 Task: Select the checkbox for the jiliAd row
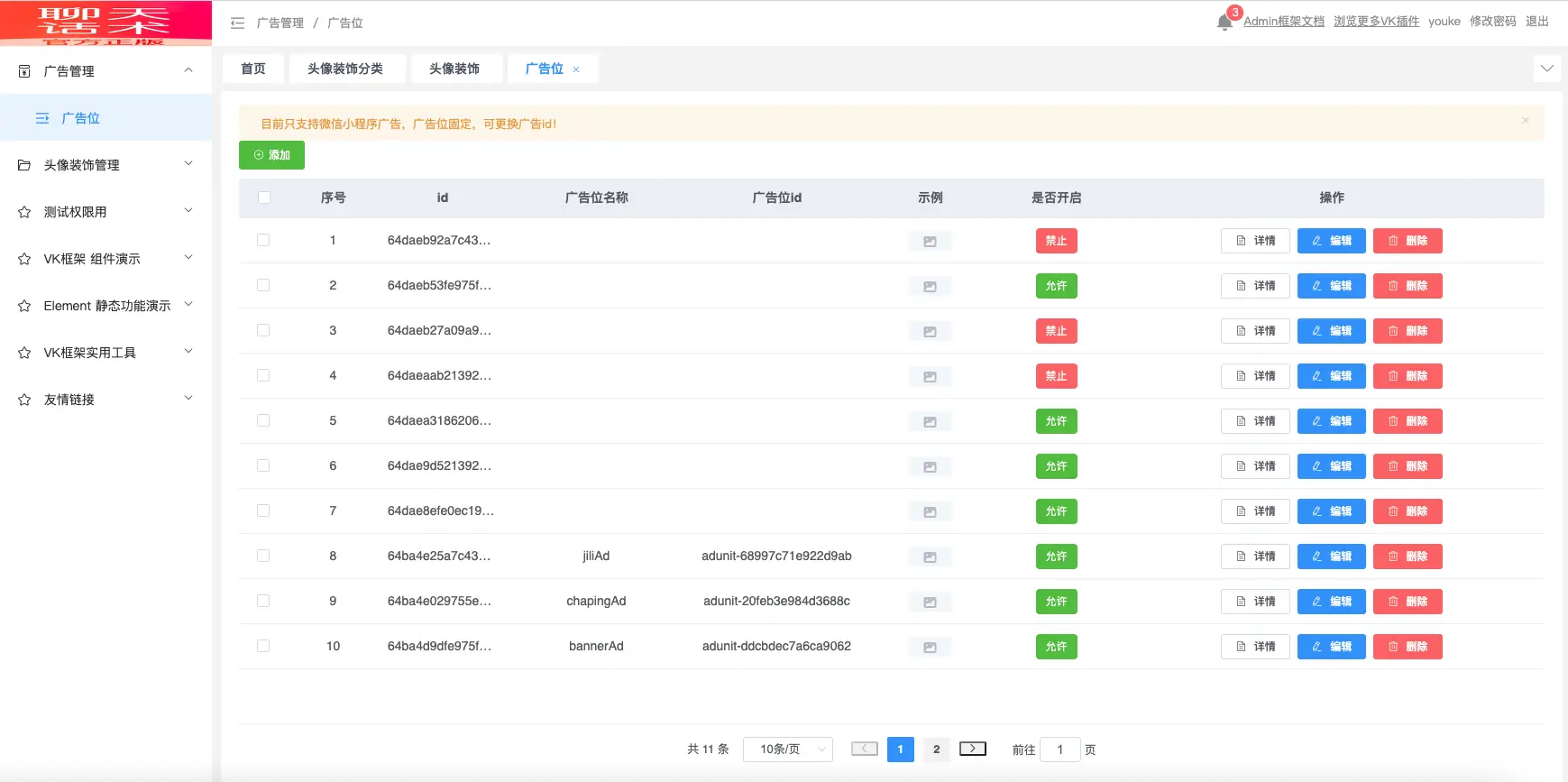[263, 556]
